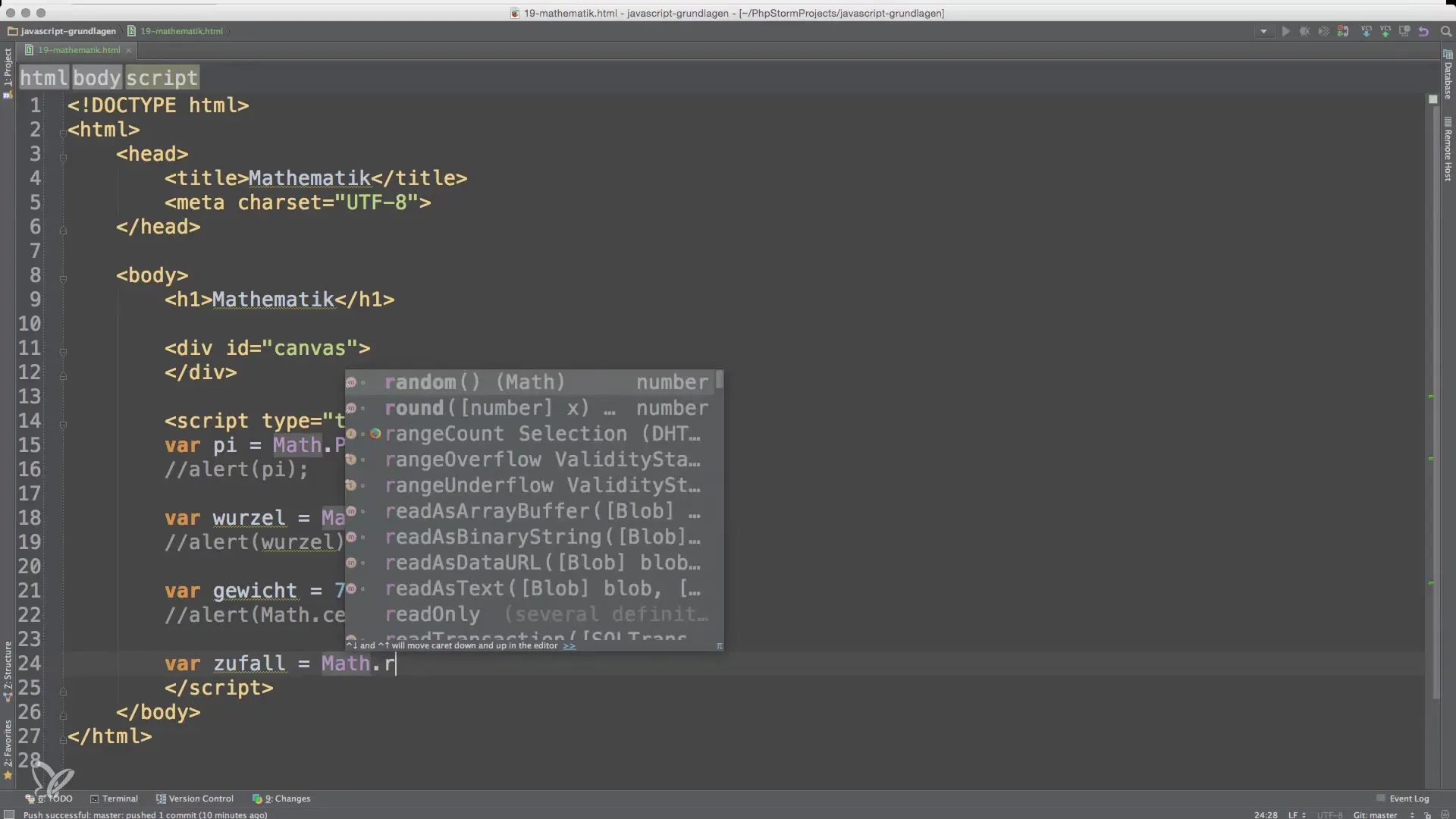Close the 19-mathematik.html editor tab

128,50
